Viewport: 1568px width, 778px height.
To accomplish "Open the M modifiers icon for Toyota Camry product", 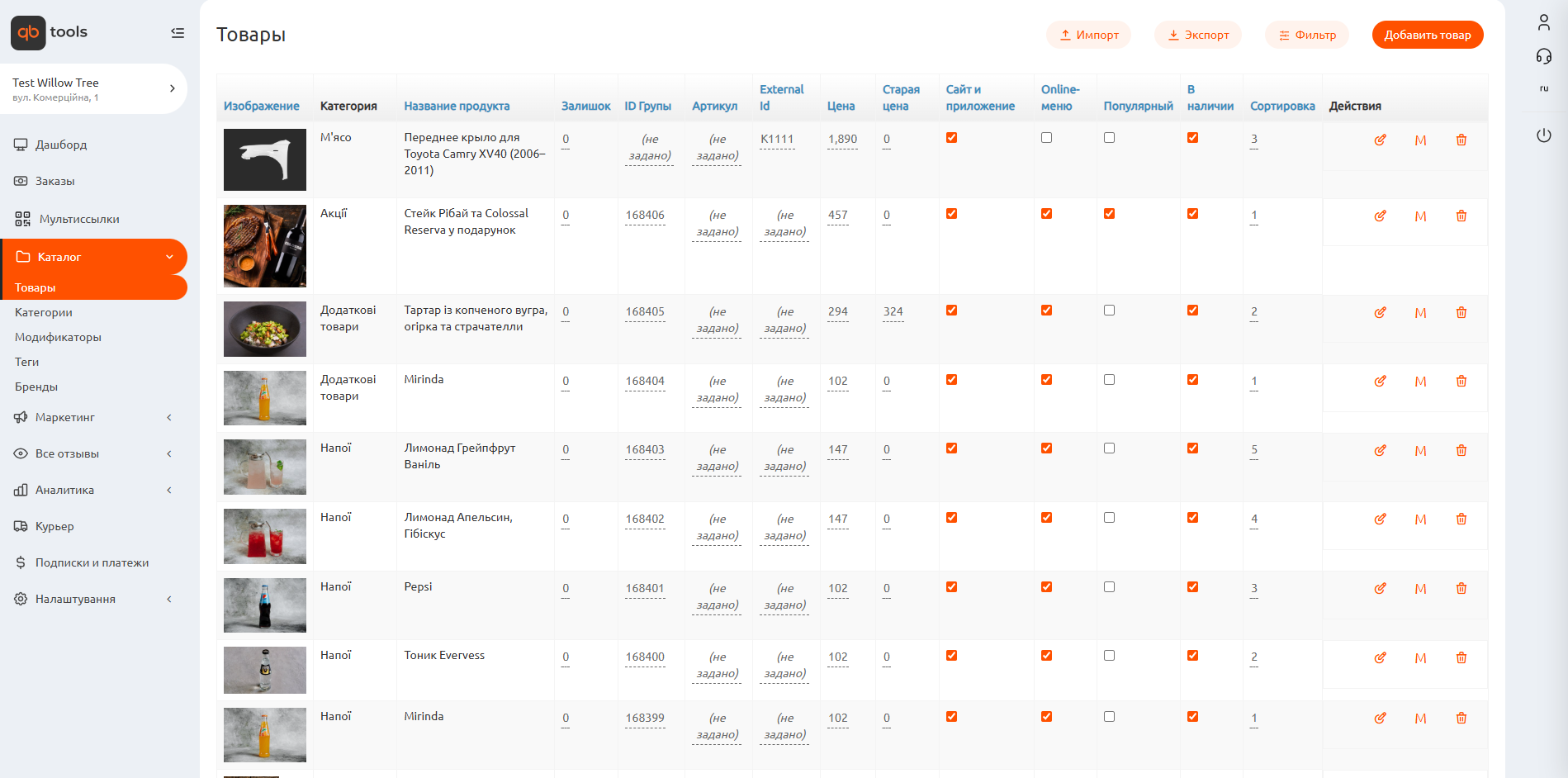I will click(1420, 140).
